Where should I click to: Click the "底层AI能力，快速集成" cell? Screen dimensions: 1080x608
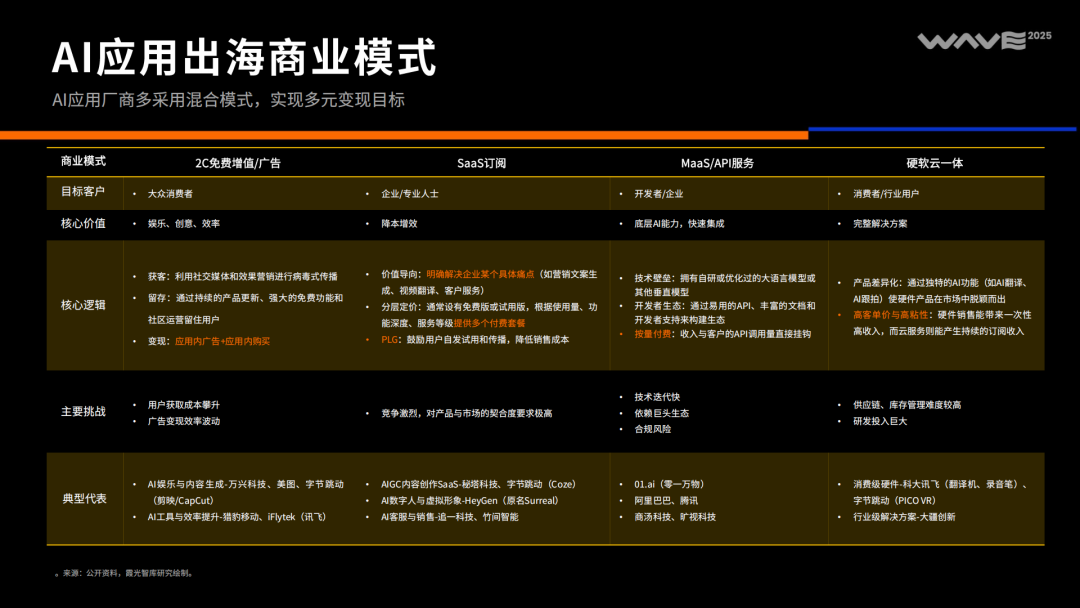point(679,224)
